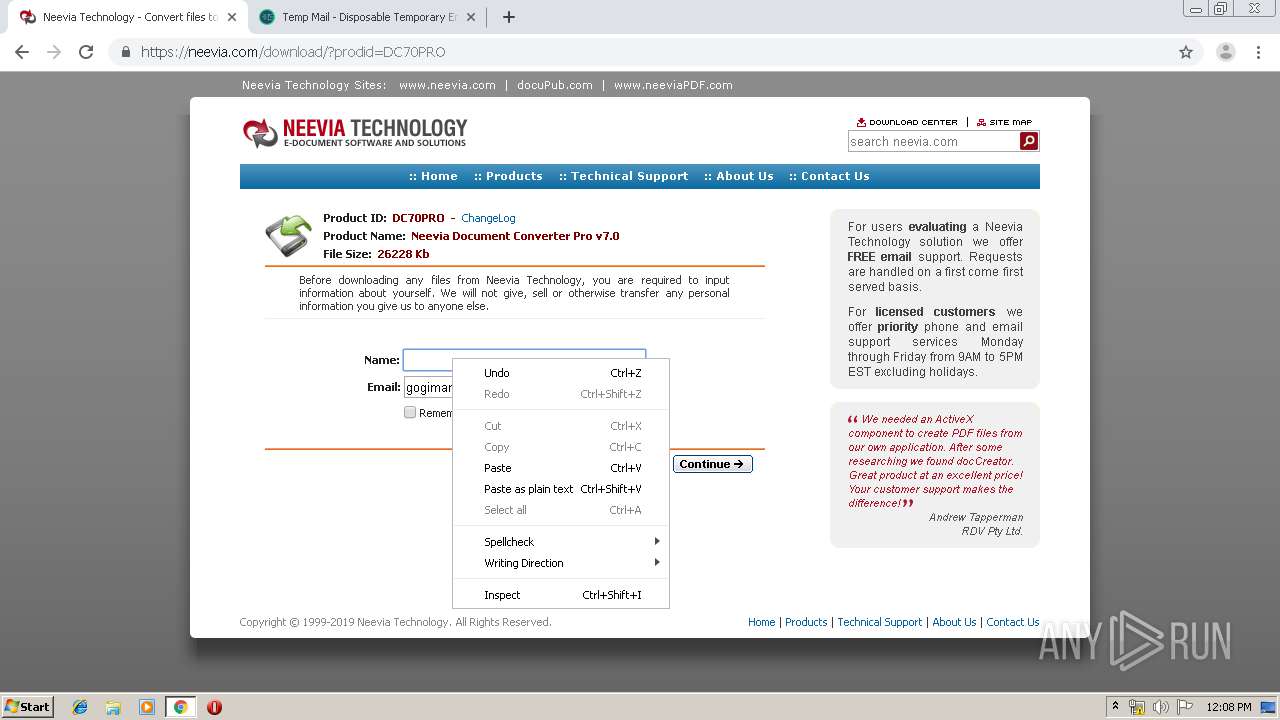Visit www.neeviaPDF.com in the top bar

click(673, 85)
